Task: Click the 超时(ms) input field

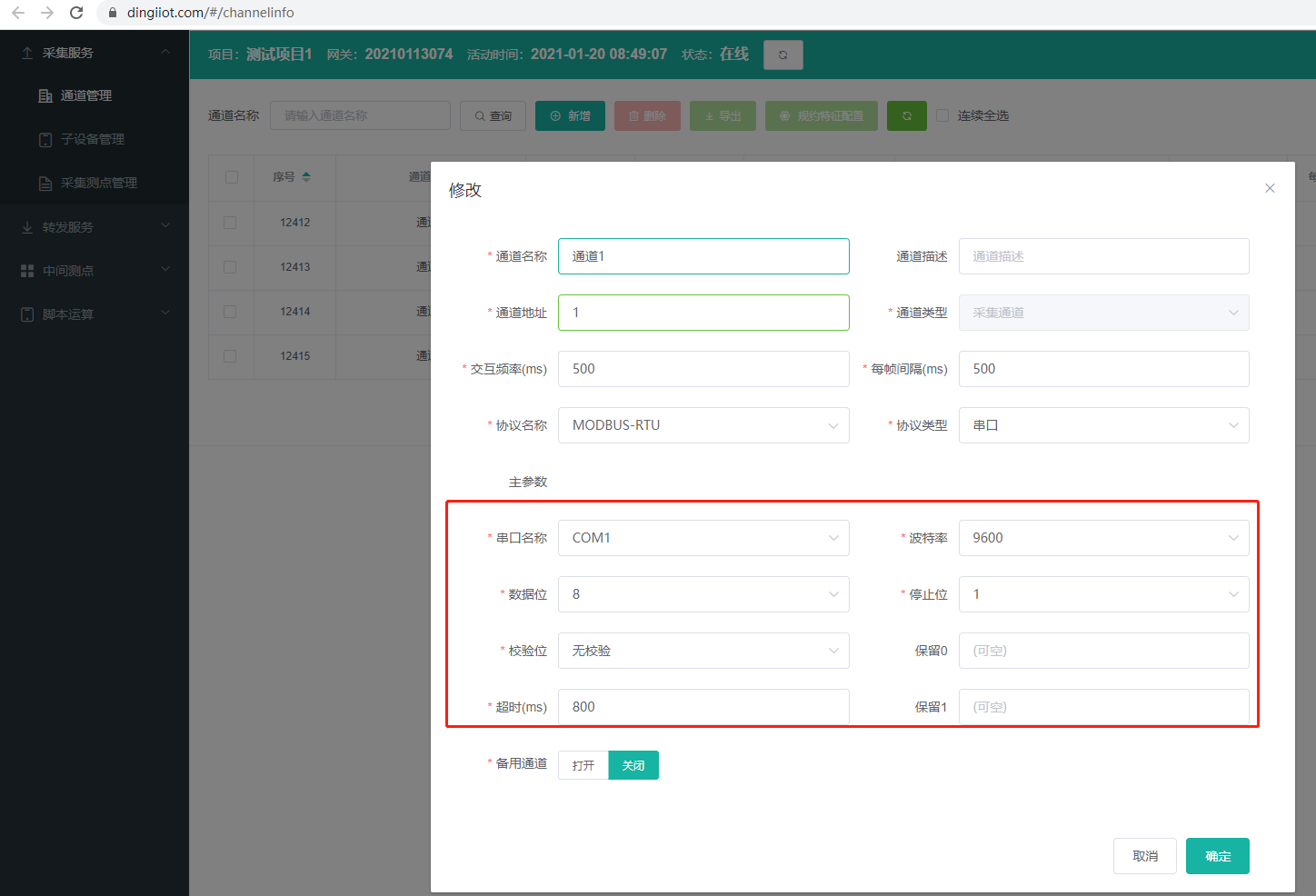Action: coord(703,707)
